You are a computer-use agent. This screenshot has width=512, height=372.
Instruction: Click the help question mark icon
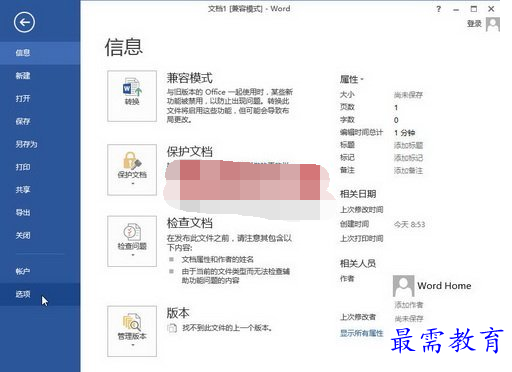tap(439, 9)
